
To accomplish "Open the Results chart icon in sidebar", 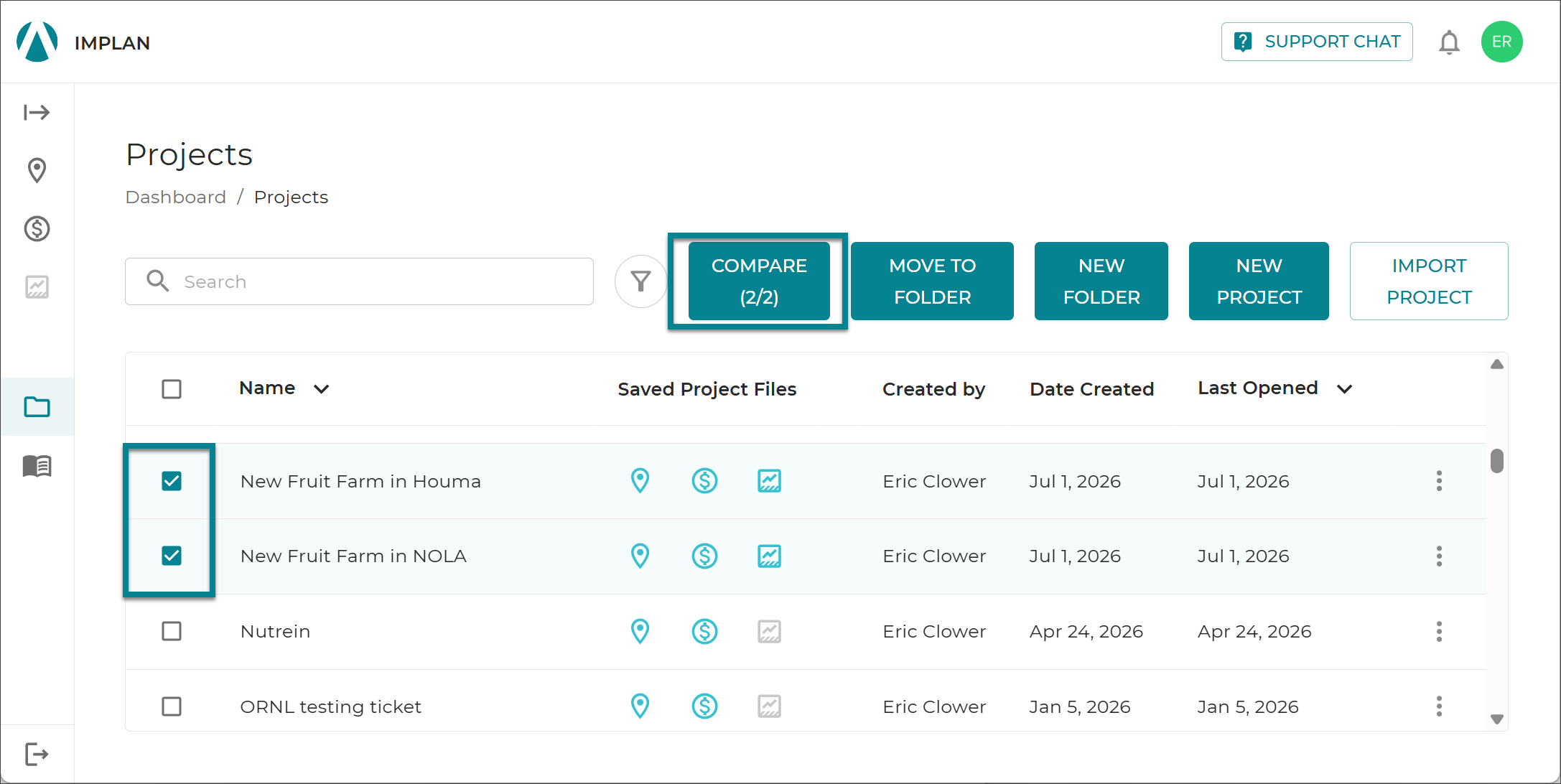I will pyautogui.click(x=37, y=287).
